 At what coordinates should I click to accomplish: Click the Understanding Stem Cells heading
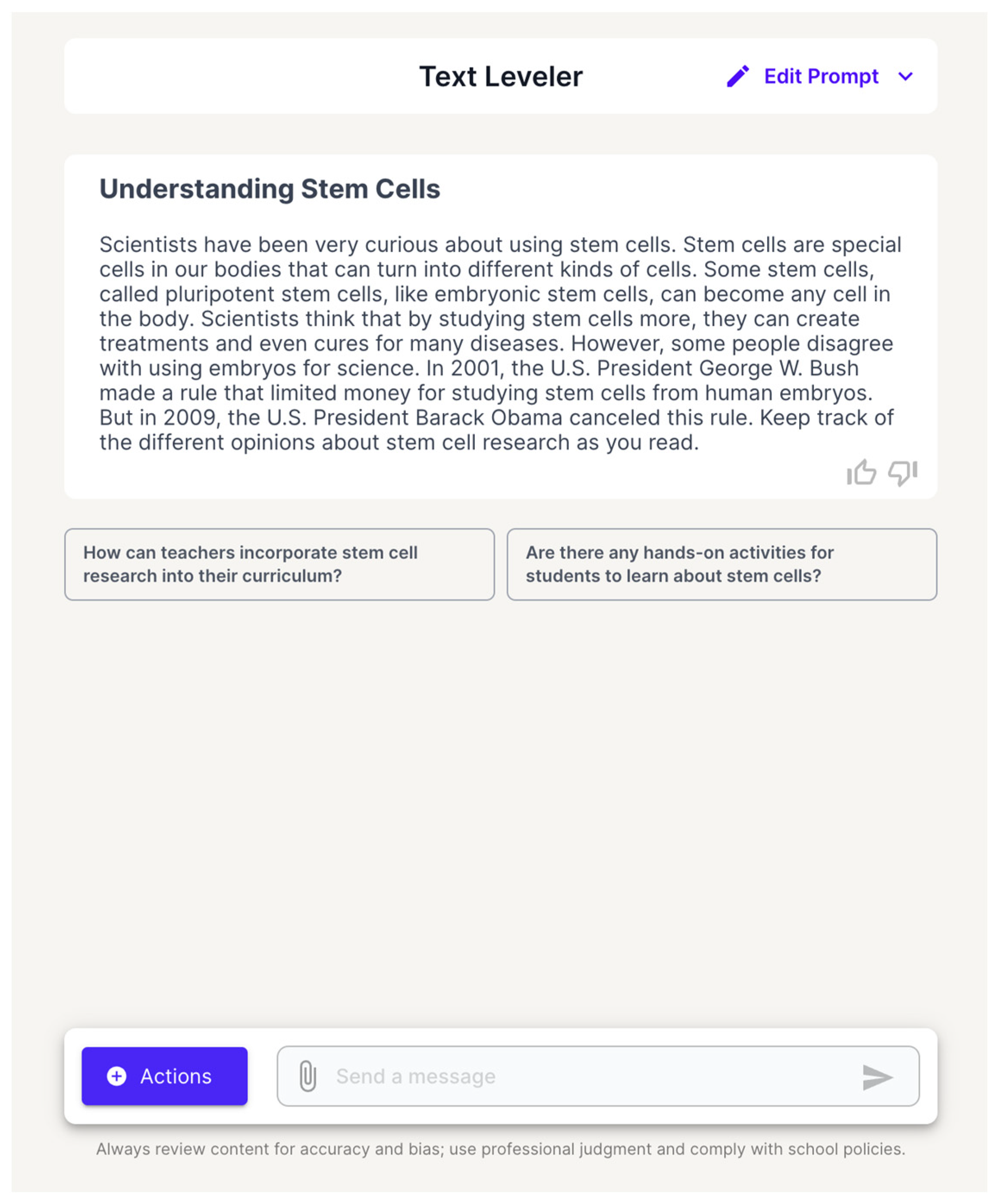coord(270,188)
